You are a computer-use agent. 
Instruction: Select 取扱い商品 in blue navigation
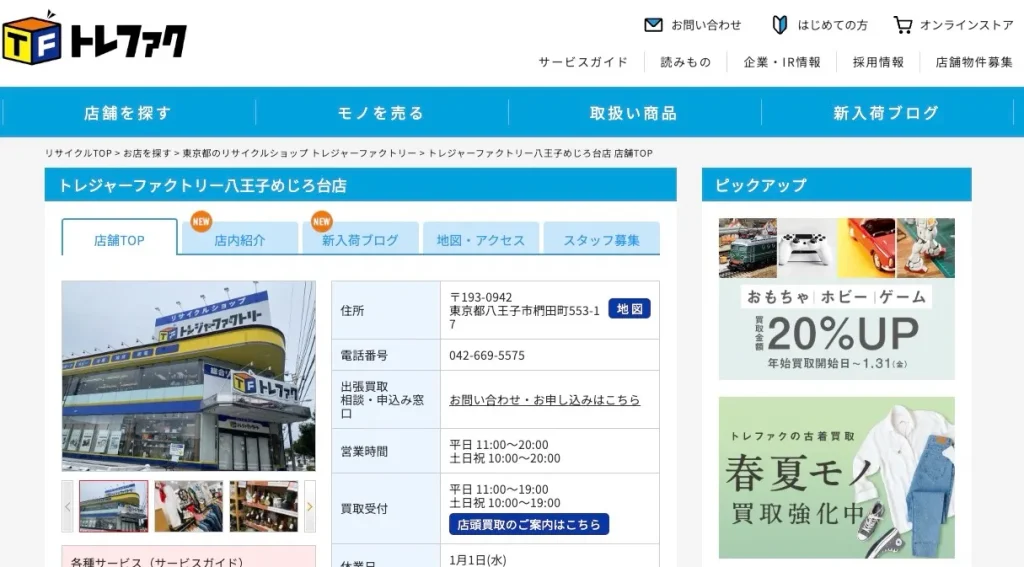[x=633, y=113]
